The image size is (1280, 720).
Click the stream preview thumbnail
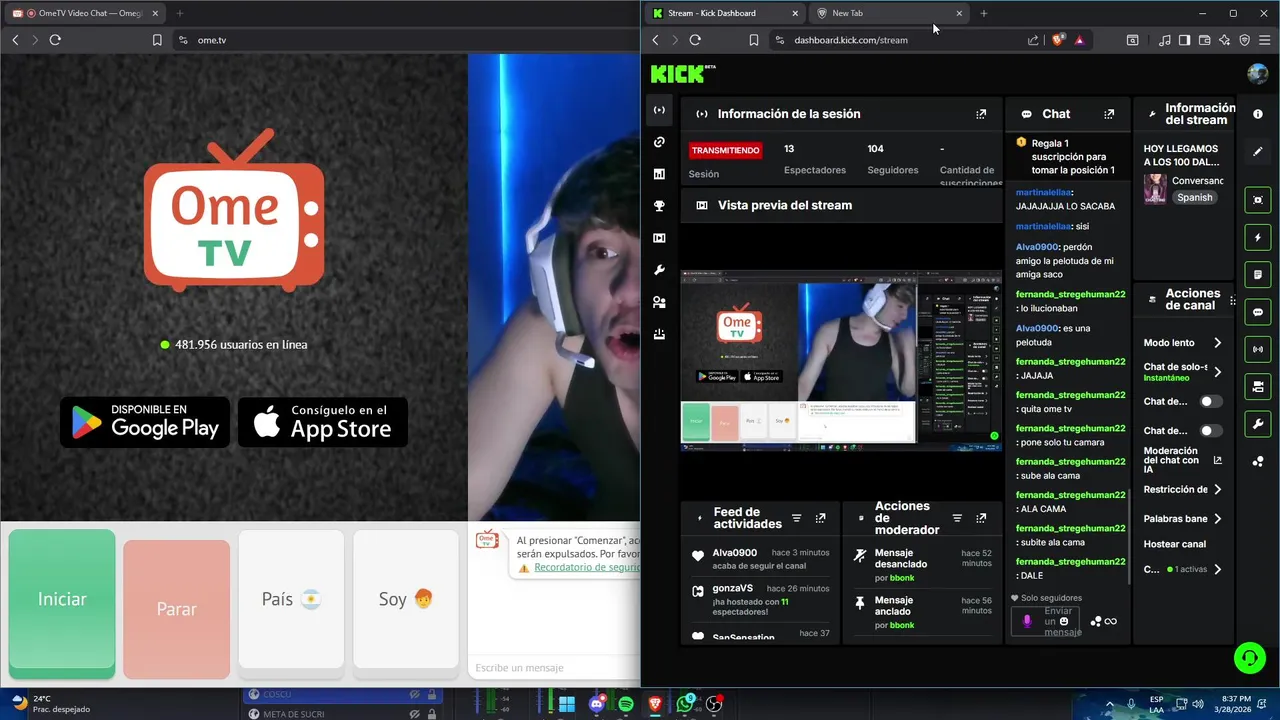(x=841, y=360)
